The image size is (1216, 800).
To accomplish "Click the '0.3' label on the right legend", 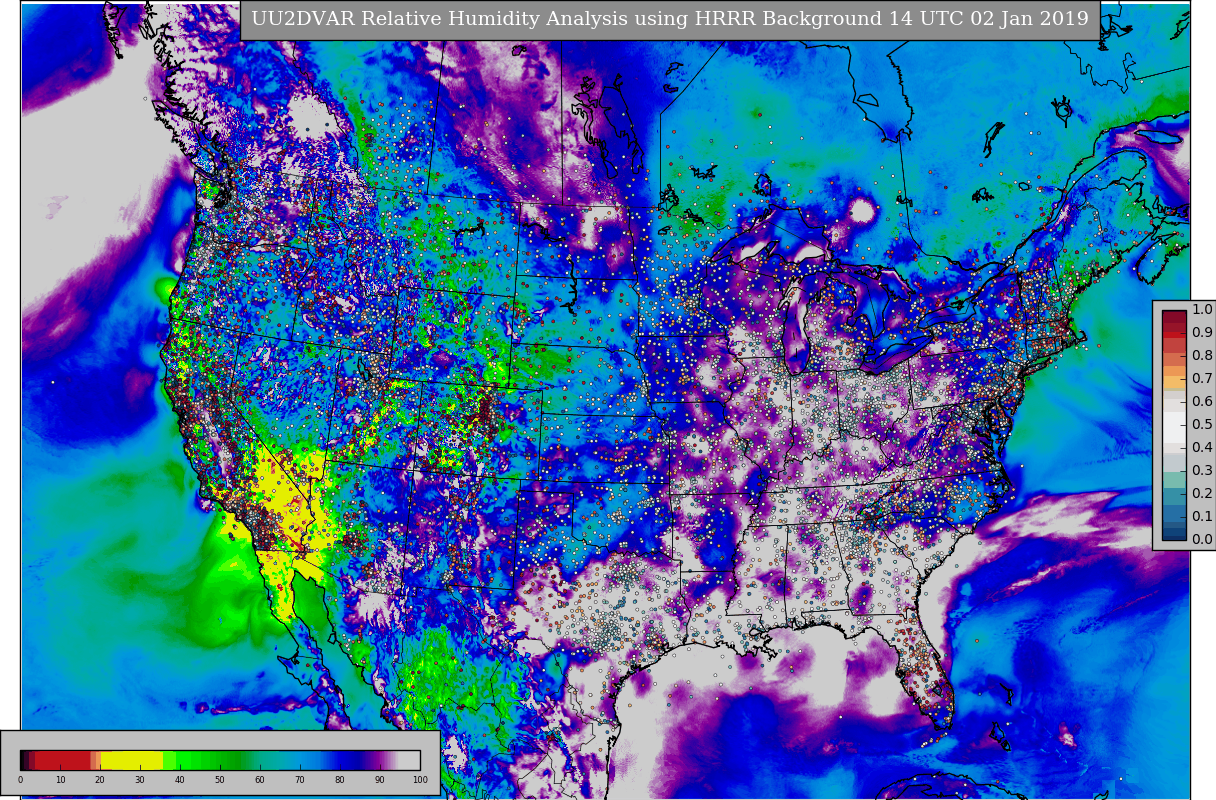I will 1202,471.
